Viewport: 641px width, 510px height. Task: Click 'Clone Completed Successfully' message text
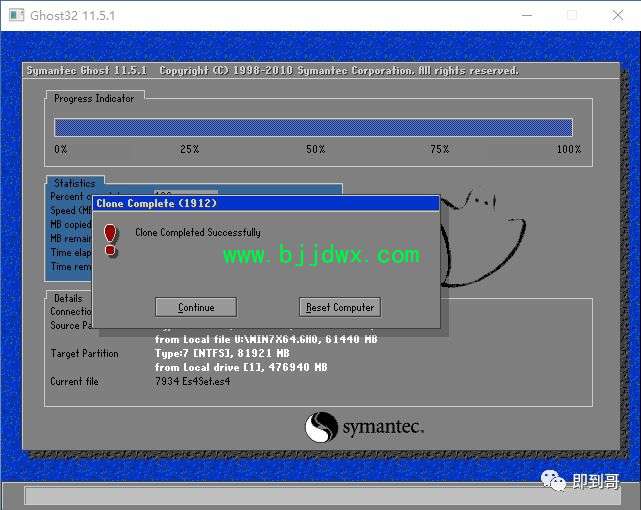pyautogui.click(x=198, y=232)
